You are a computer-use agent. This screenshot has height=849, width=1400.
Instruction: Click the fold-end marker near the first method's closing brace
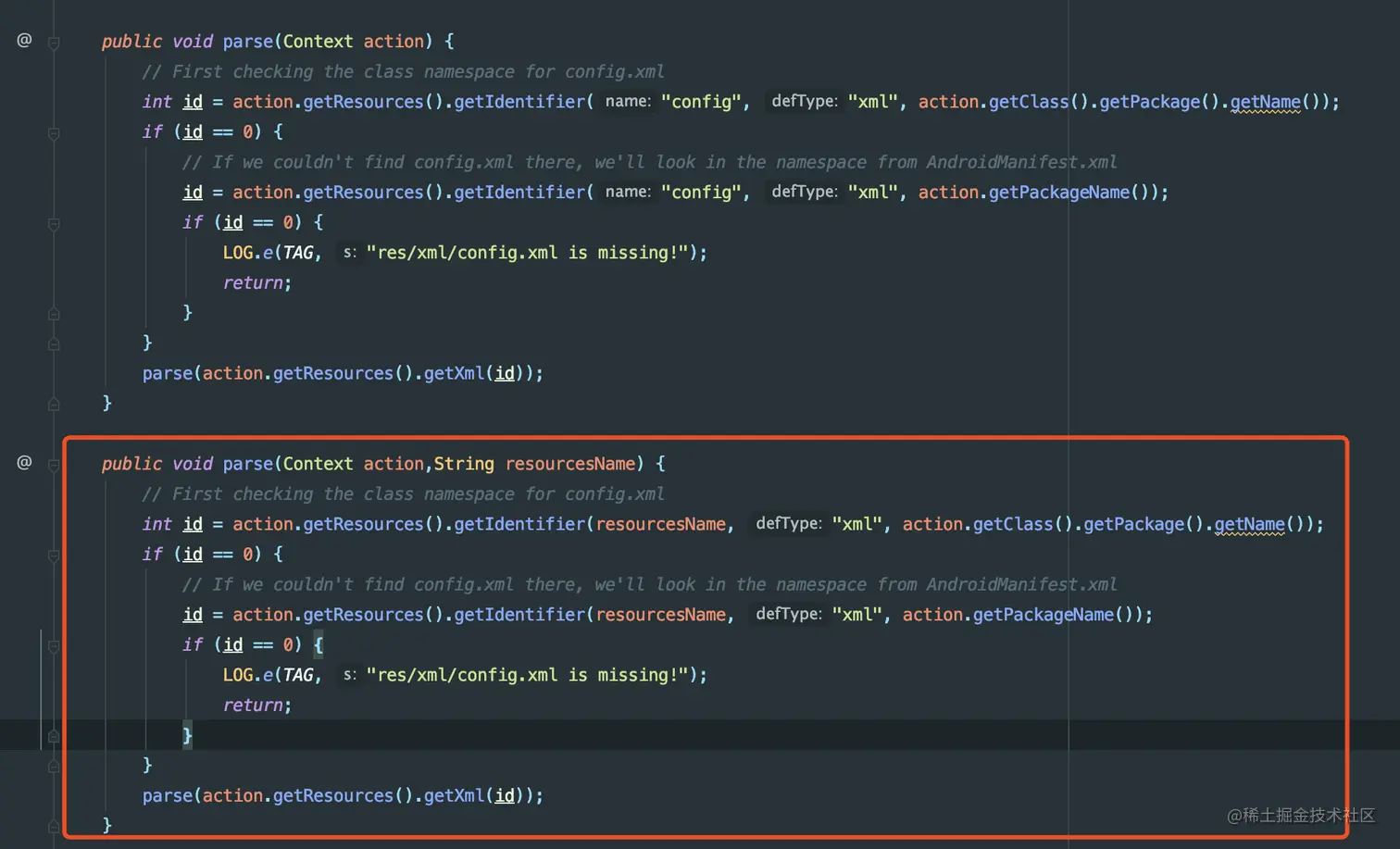pyautogui.click(x=53, y=403)
